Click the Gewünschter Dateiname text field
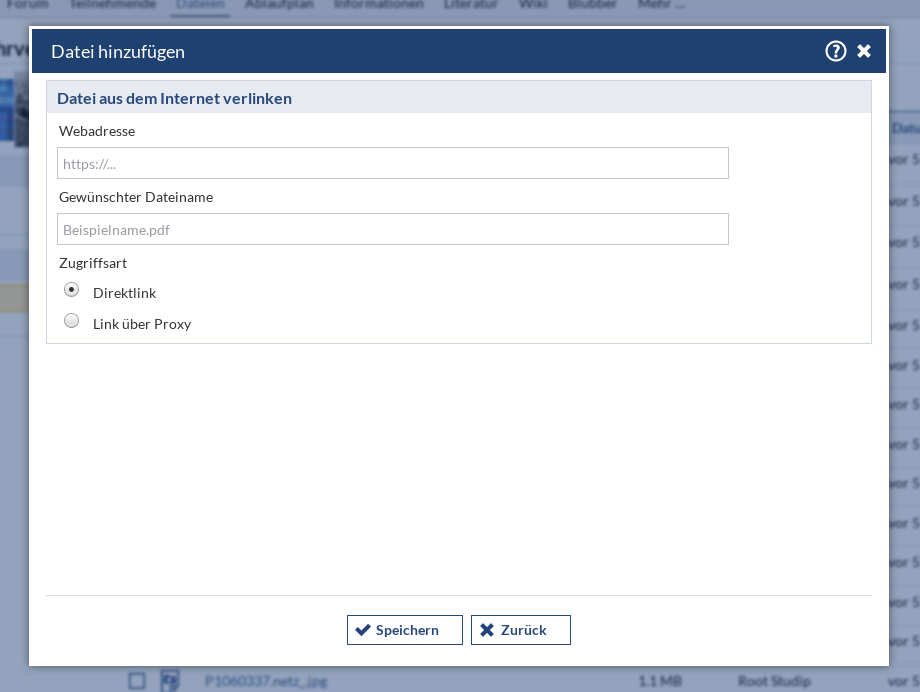Image resolution: width=920 pixels, height=692 pixels. pos(392,229)
